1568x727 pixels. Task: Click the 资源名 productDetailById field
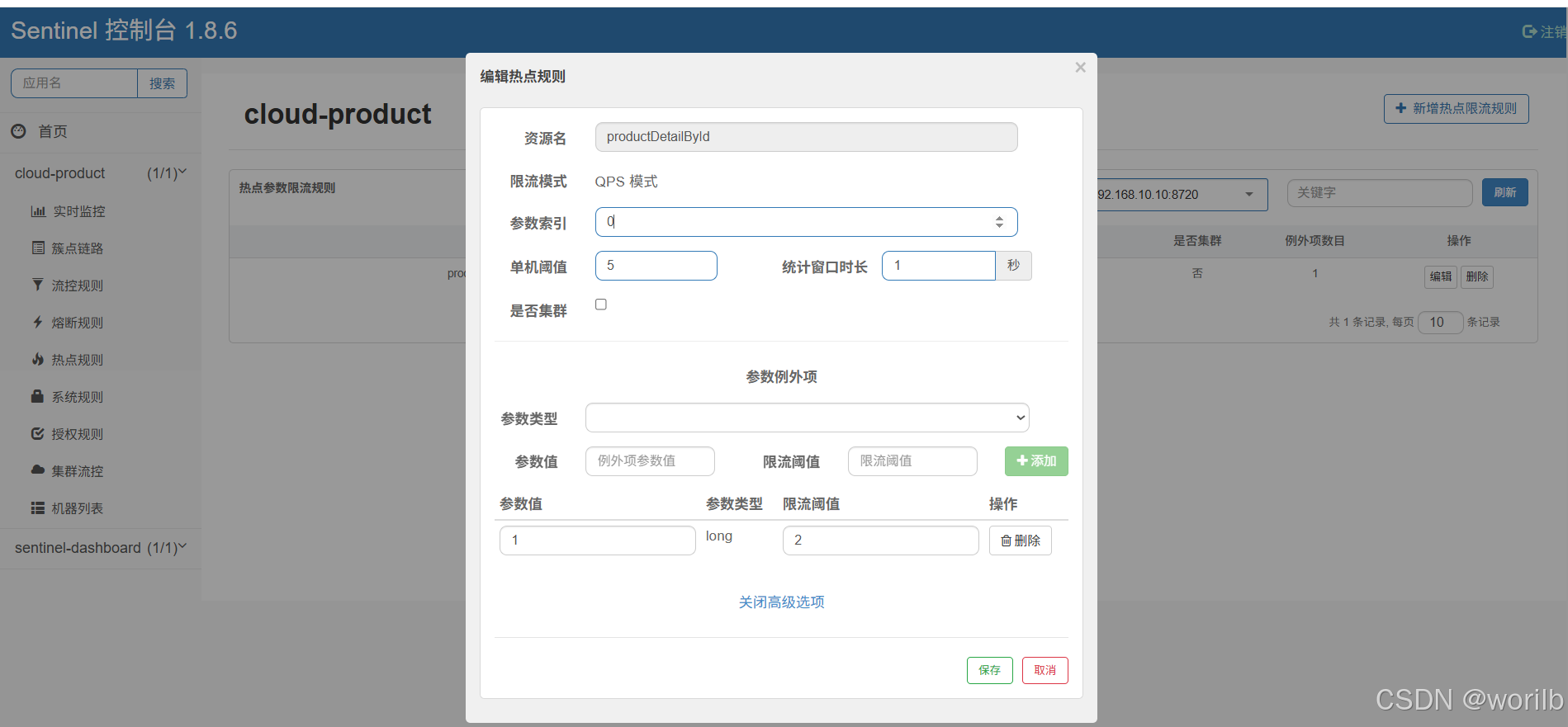click(x=806, y=137)
